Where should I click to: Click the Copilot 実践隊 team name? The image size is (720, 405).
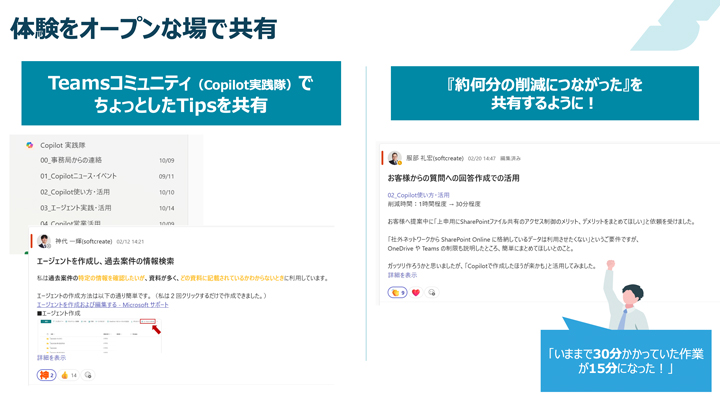coord(63,145)
